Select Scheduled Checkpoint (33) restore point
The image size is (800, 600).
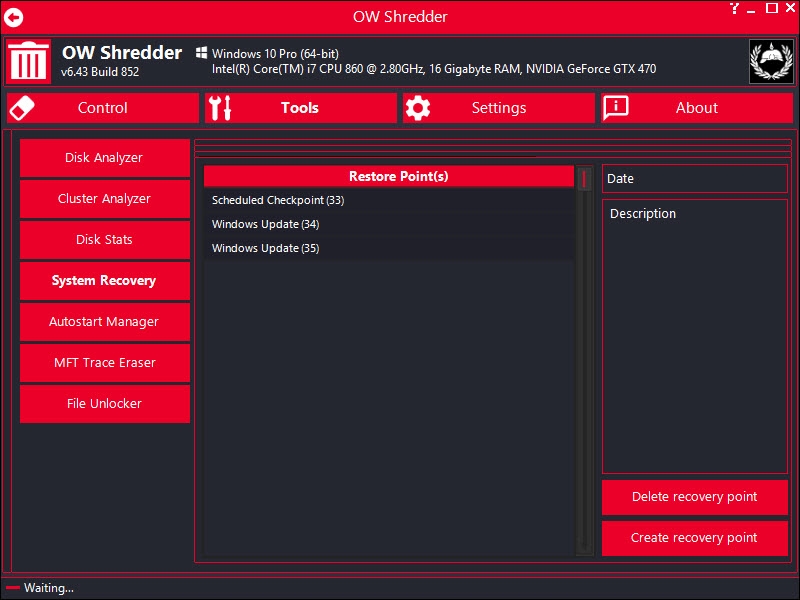click(389, 200)
